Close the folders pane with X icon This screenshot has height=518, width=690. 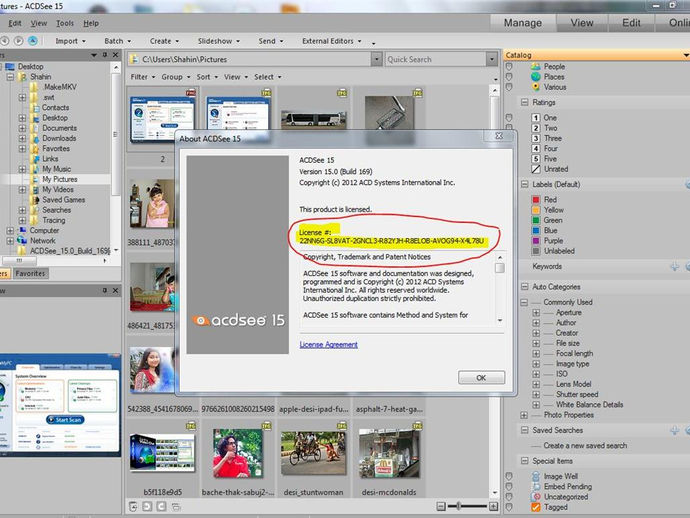115,55
